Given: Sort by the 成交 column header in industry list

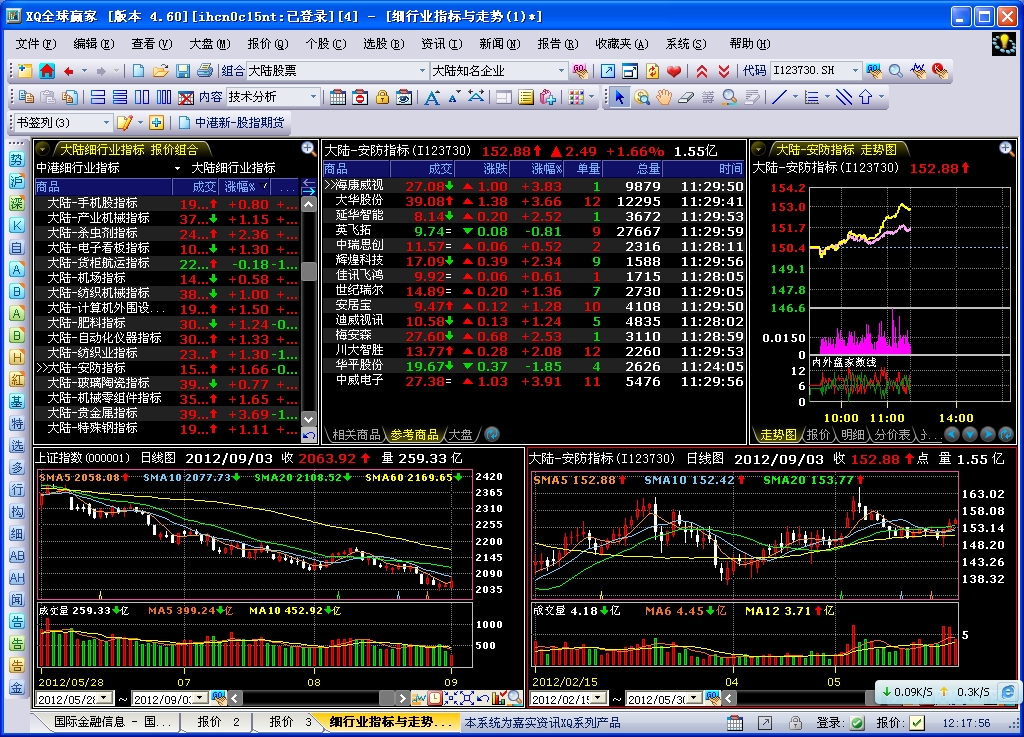Looking at the screenshot, I should click(195, 187).
